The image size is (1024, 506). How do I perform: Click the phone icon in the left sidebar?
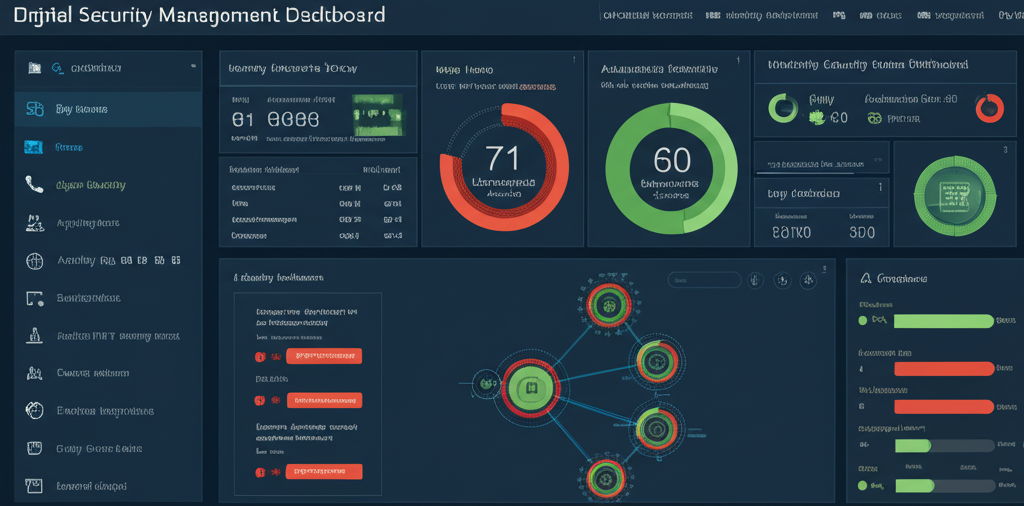coord(35,185)
